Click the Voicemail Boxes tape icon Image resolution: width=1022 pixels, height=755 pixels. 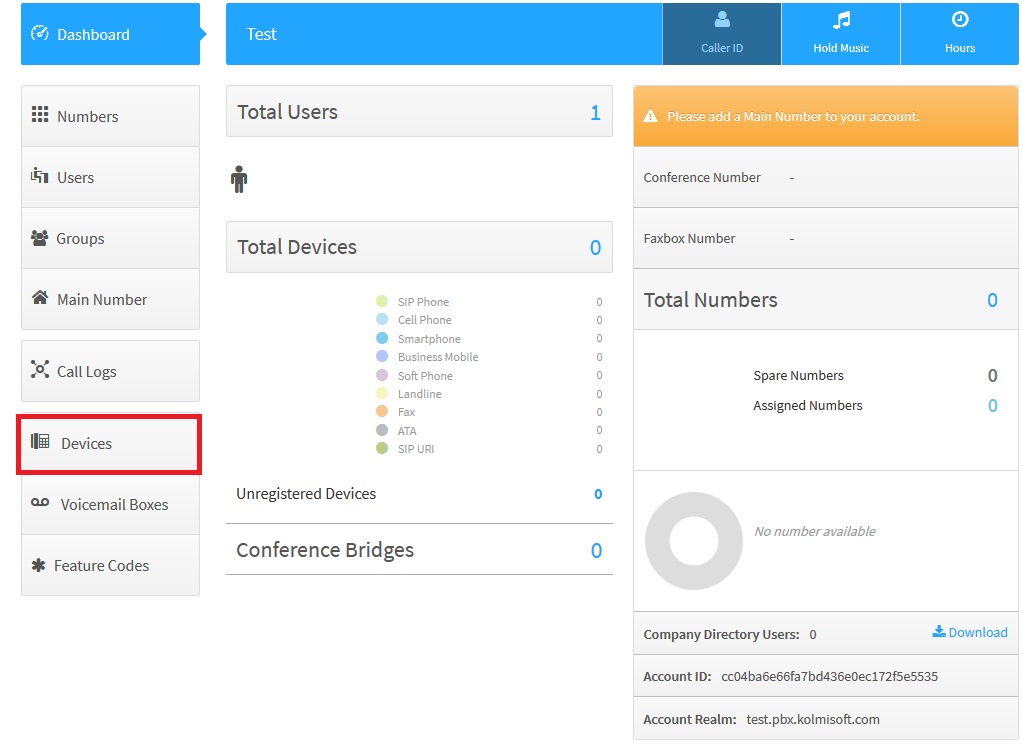(x=40, y=503)
